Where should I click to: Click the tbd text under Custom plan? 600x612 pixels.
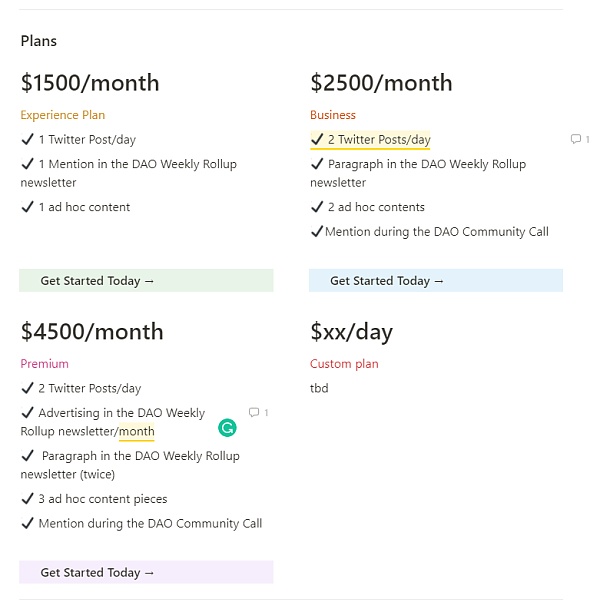319,388
